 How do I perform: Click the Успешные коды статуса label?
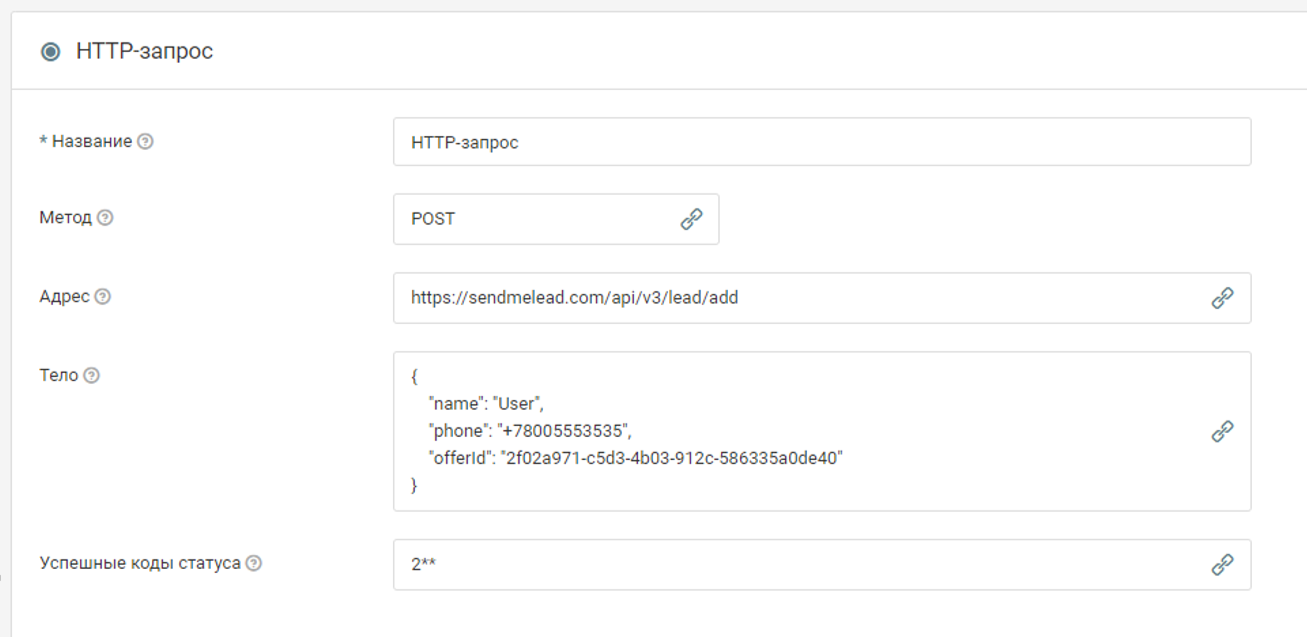140,563
